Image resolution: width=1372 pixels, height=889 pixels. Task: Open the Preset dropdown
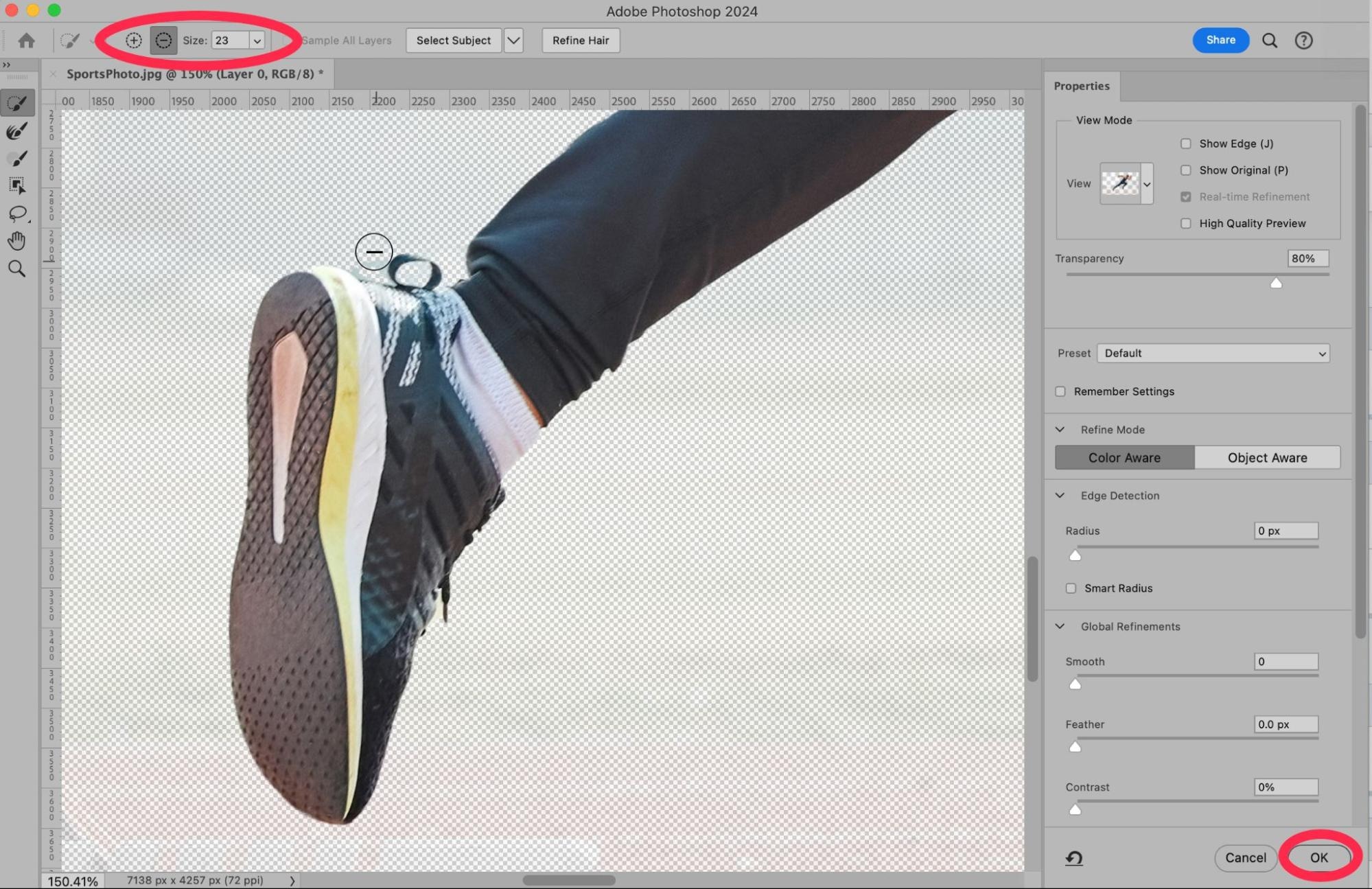[1213, 354]
